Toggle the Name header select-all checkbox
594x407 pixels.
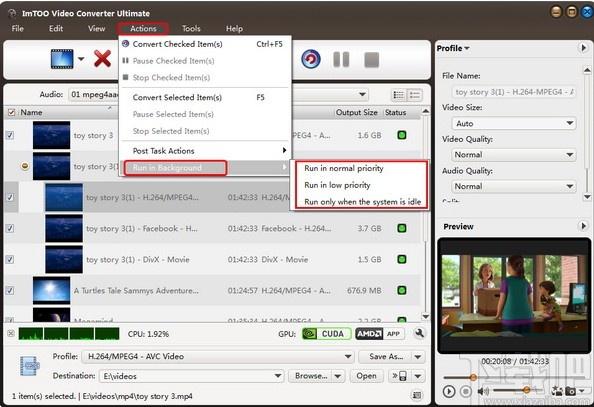pyautogui.click(x=11, y=112)
